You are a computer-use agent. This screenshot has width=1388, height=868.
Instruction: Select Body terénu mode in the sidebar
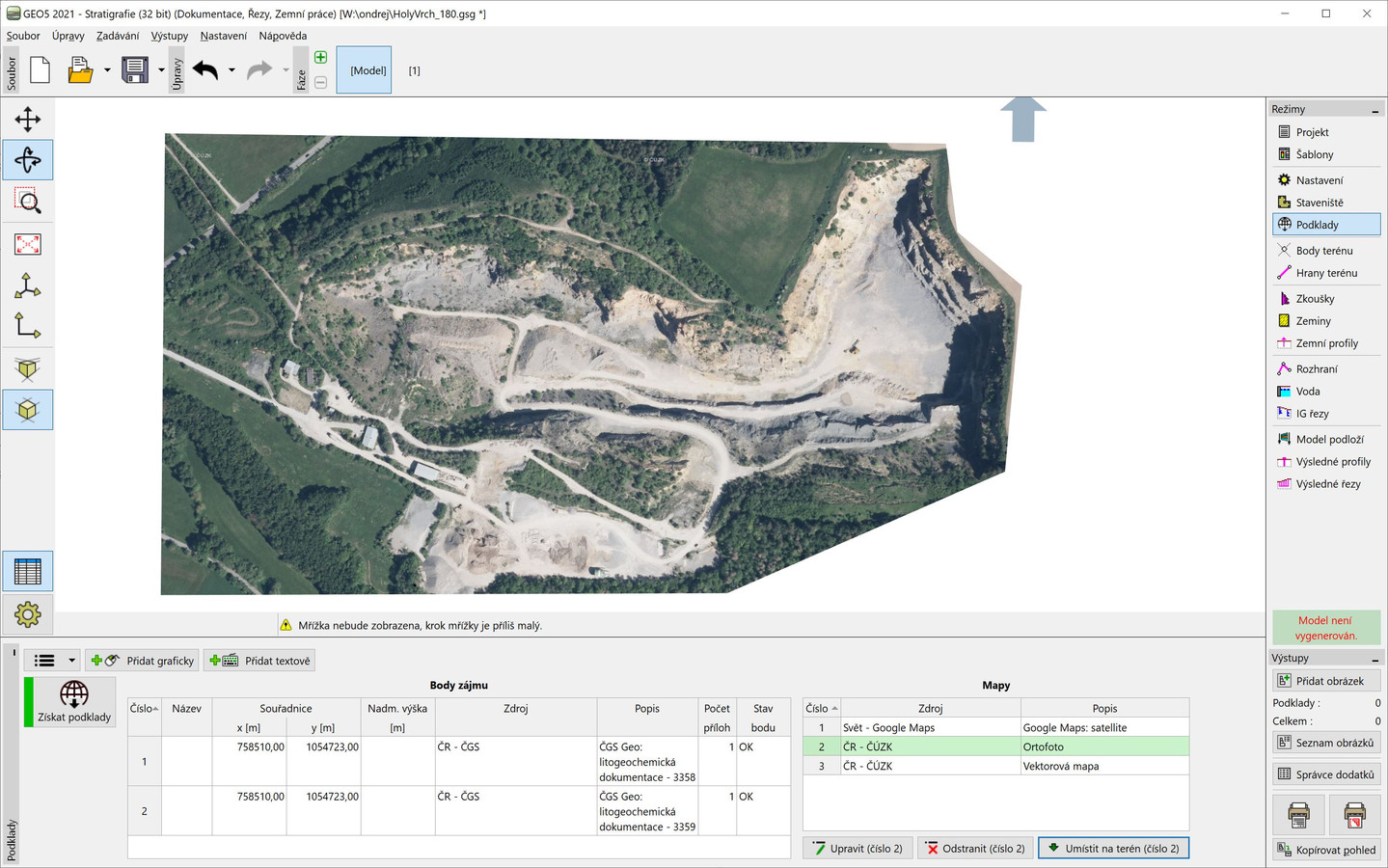tap(1323, 251)
